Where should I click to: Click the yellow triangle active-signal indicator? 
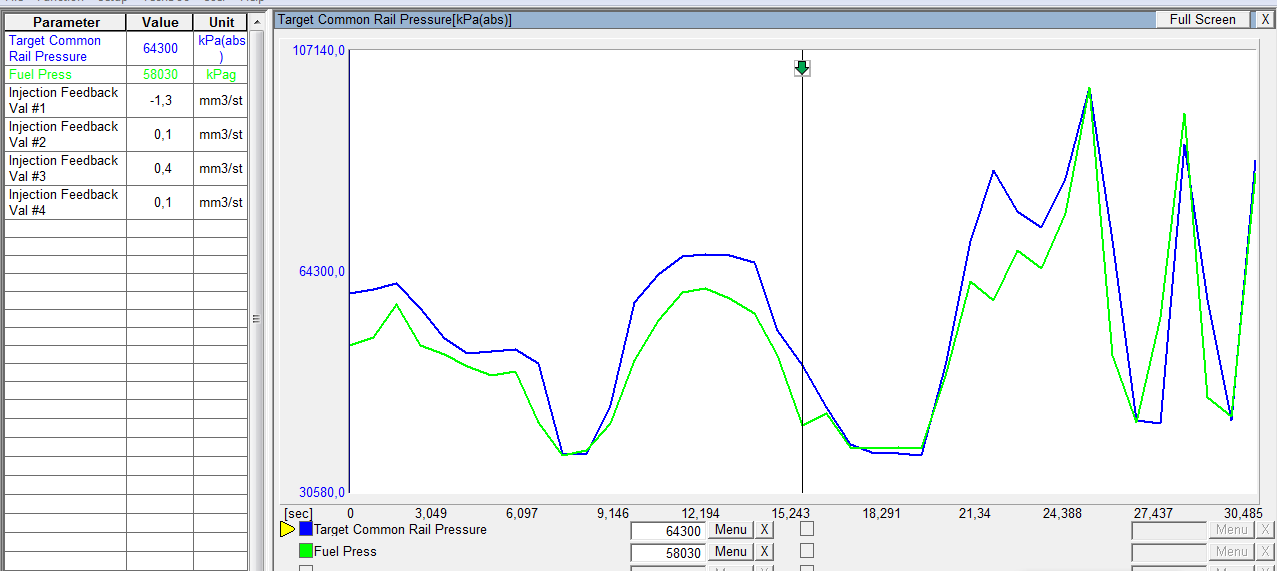coord(287,530)
